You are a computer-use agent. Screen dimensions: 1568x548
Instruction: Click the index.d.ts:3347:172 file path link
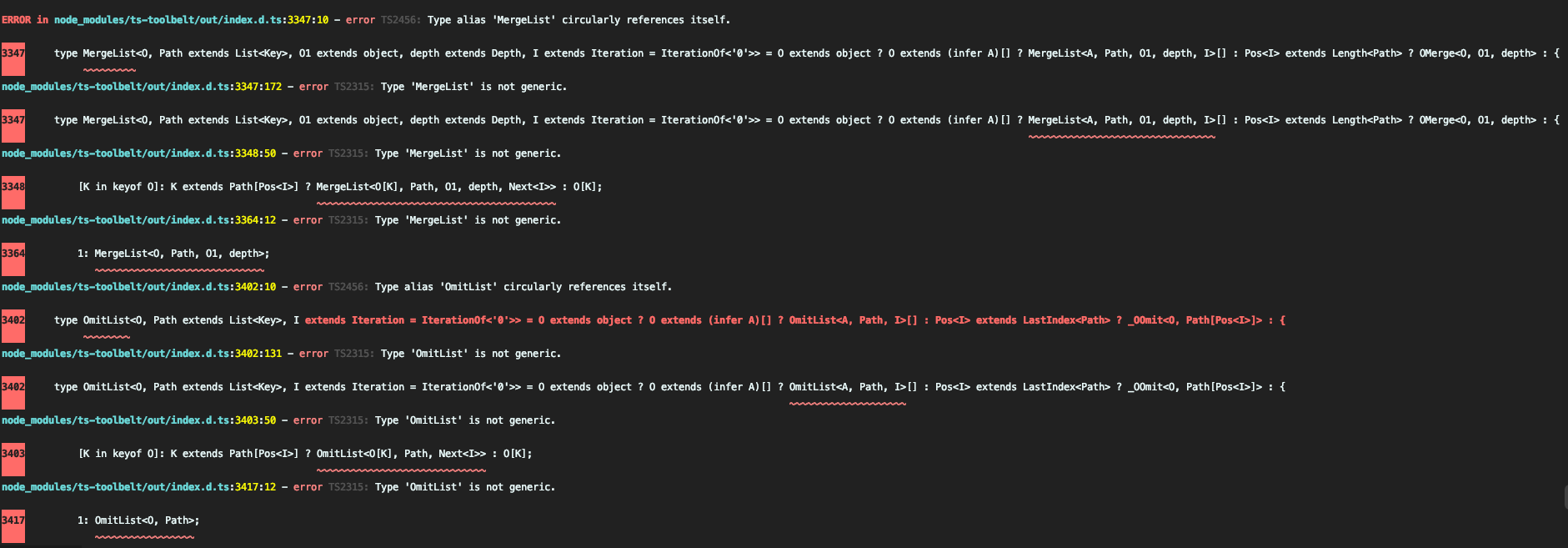point(142,87)
